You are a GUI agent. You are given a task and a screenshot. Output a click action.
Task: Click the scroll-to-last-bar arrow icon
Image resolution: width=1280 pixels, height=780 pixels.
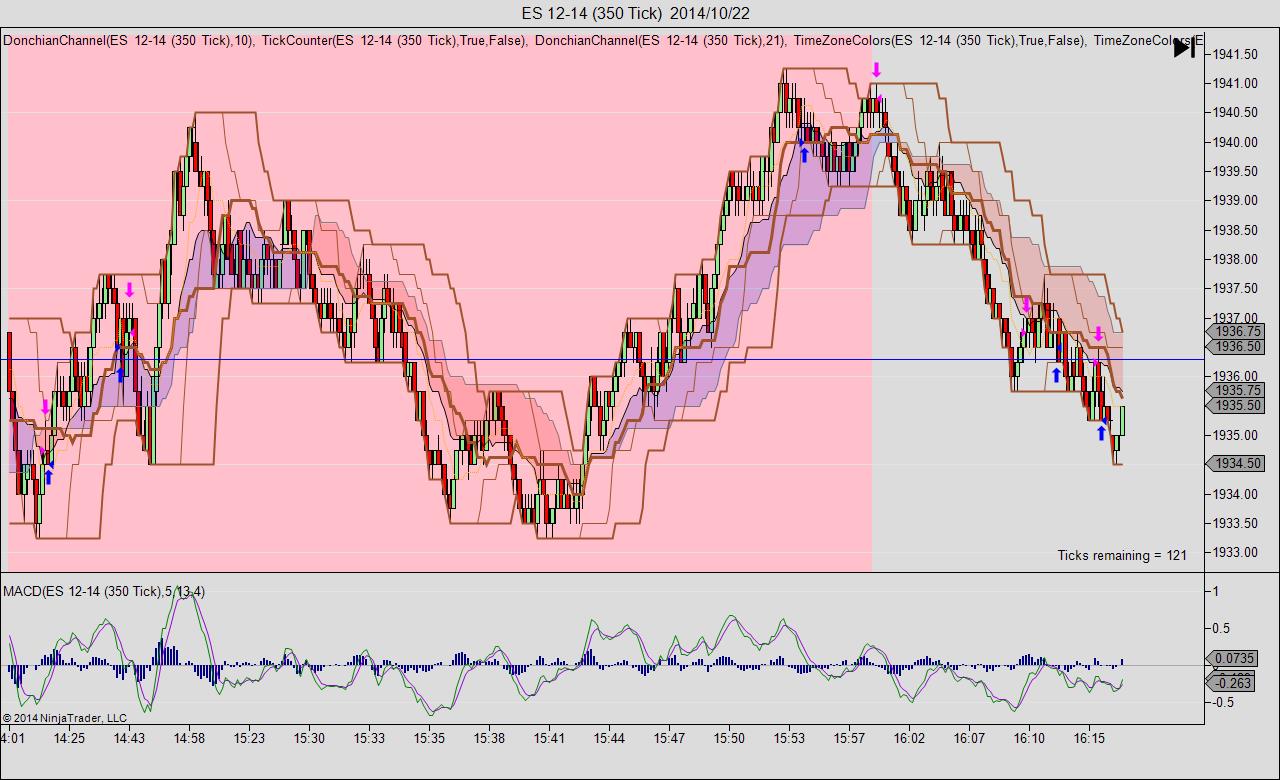1184,48
